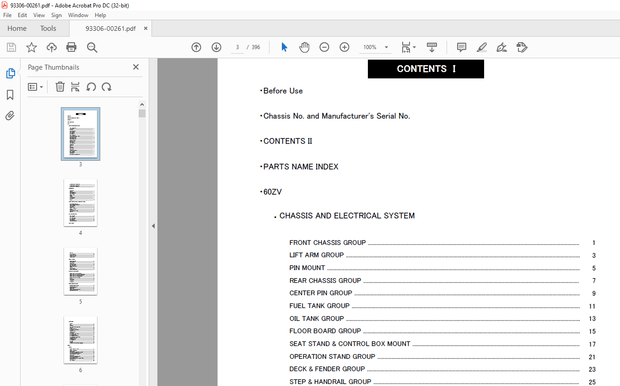
Task: Click CENTER PIN GROUP entry
Action: (x=320, y=293)
